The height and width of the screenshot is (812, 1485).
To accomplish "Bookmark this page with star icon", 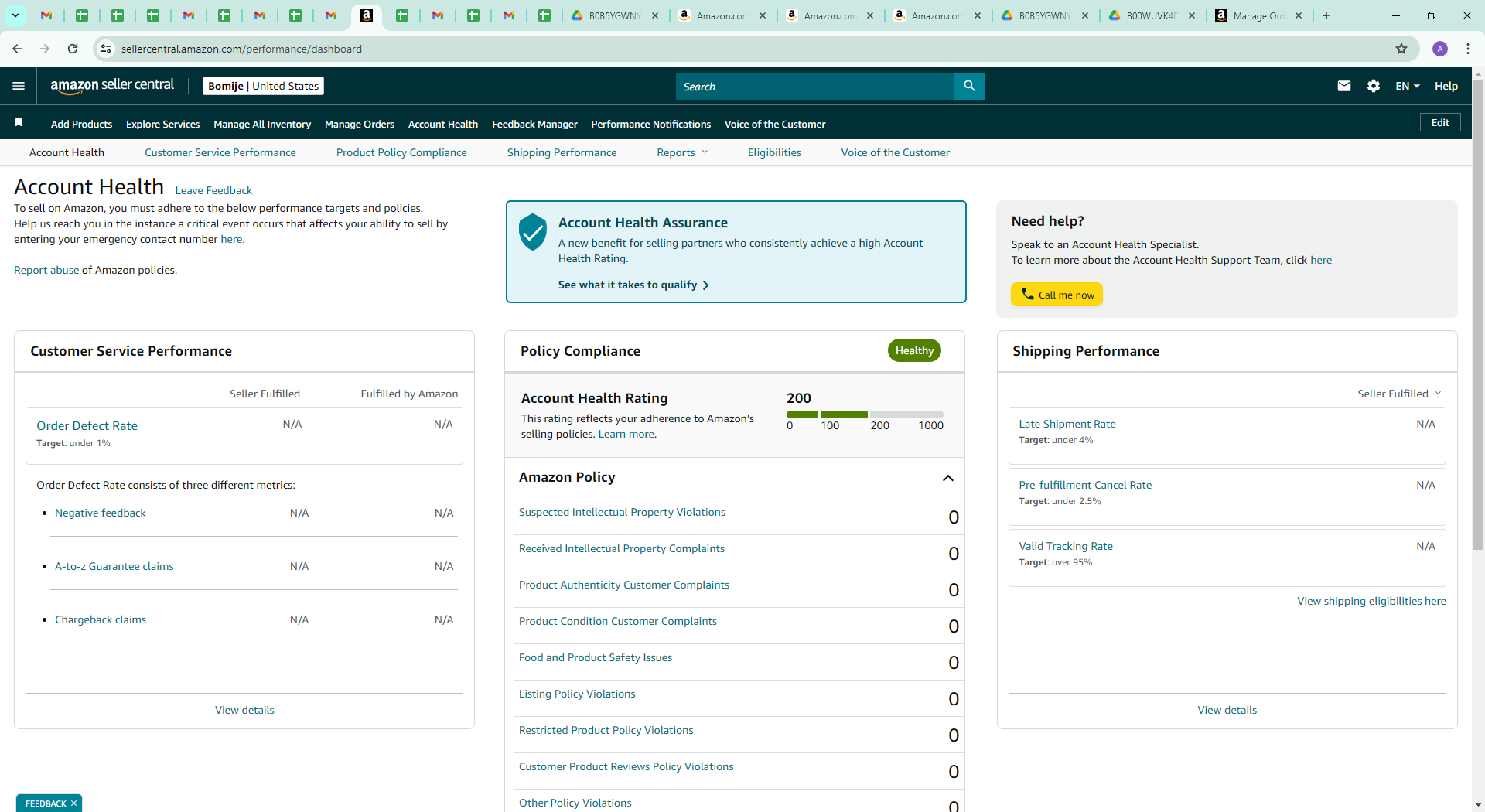I will click(1401, 49).
